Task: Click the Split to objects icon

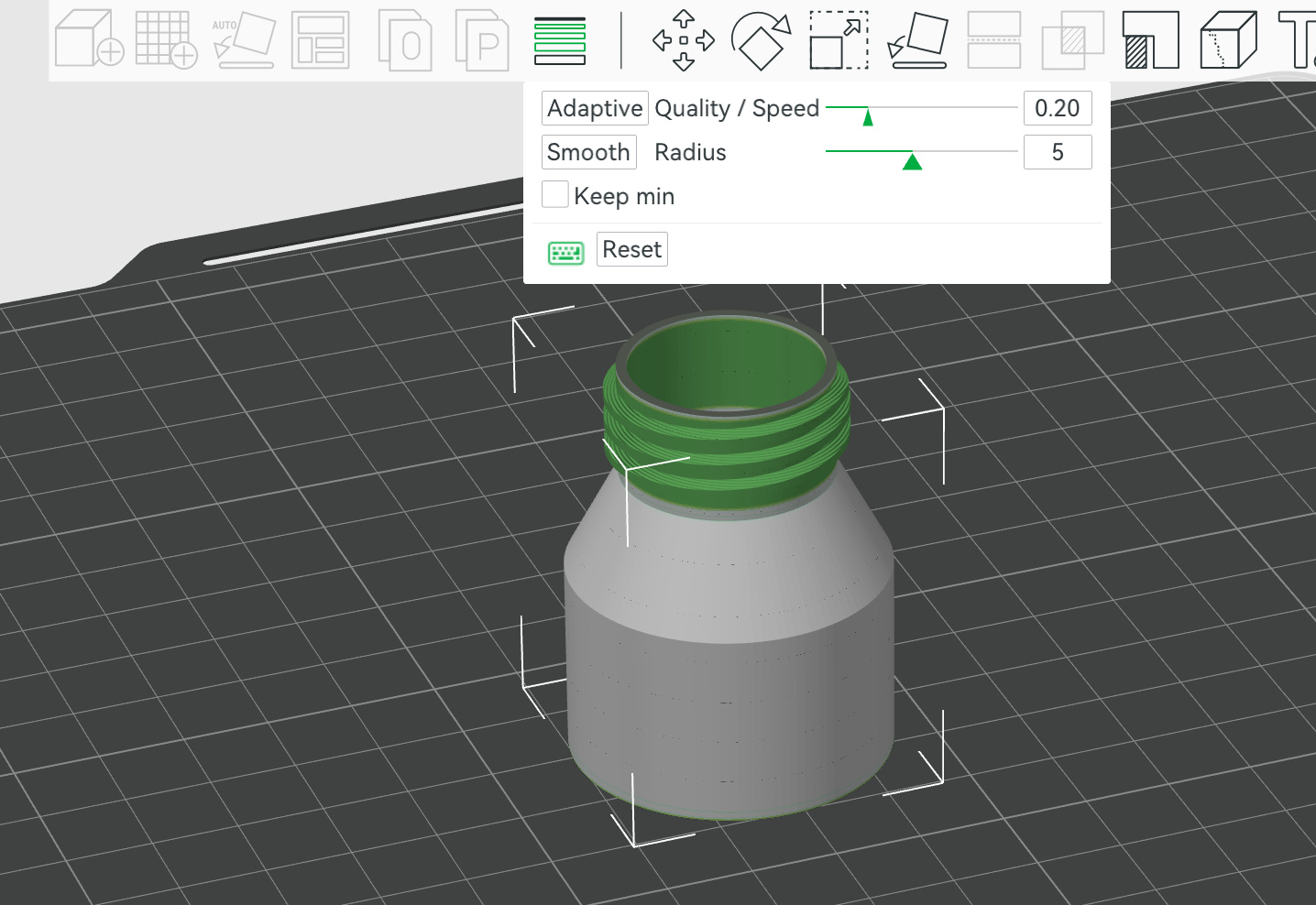Action: point(405,40)
